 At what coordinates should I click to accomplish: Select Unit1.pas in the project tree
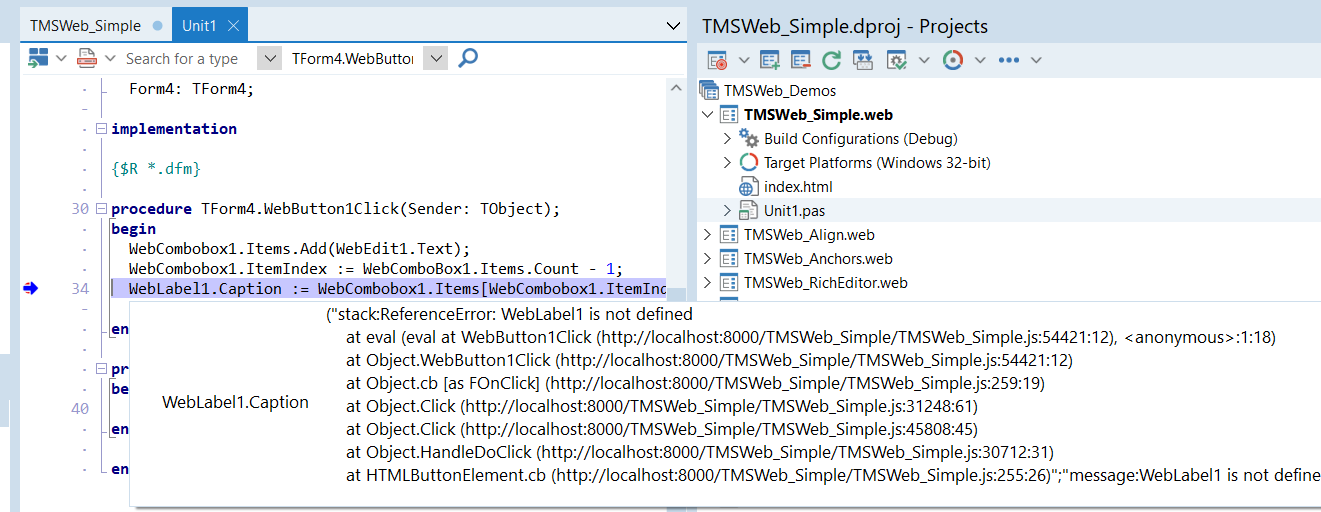point(794,210)
